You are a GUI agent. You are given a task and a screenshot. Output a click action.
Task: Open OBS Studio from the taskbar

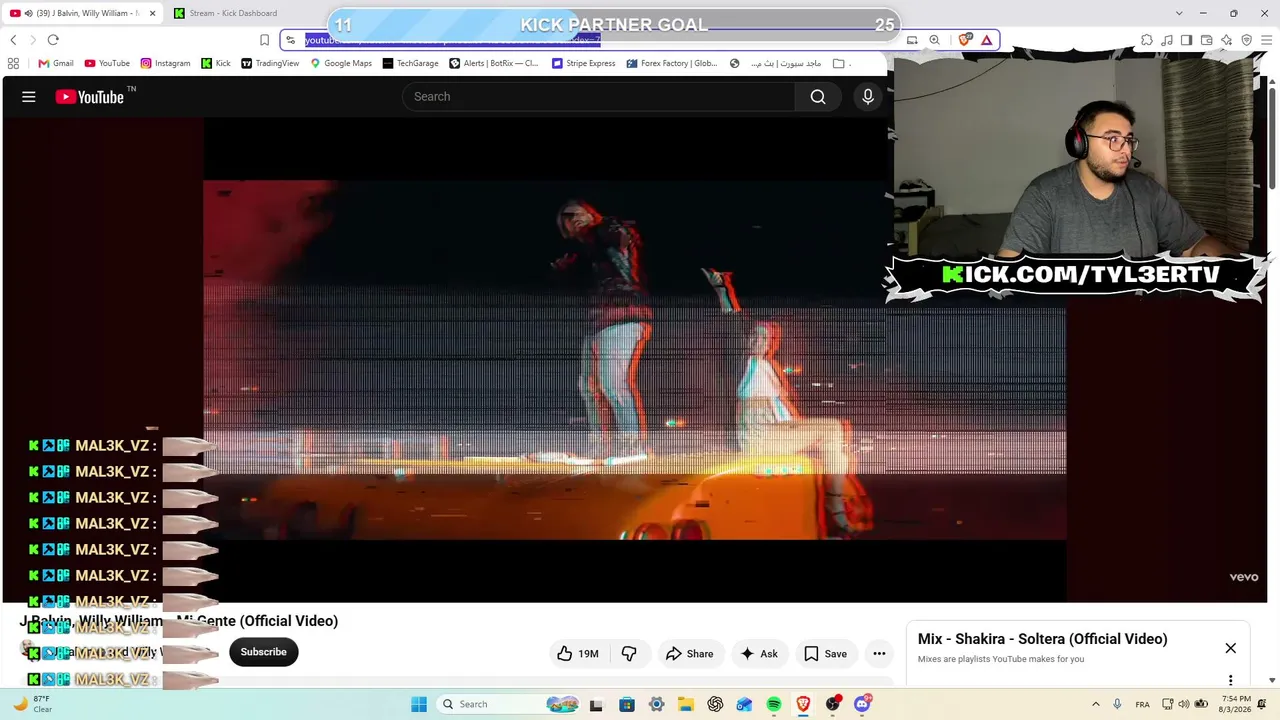[833, 704]
